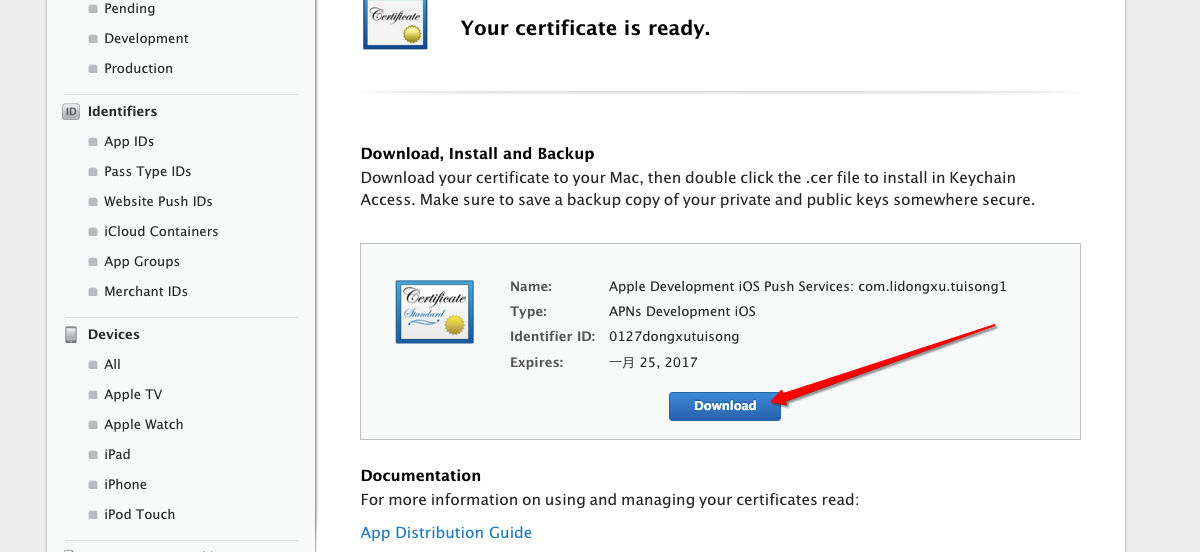Click bullet icon next to Apple Watch
The height and width of the screenshot is (552, 1200).
[93, 425]
